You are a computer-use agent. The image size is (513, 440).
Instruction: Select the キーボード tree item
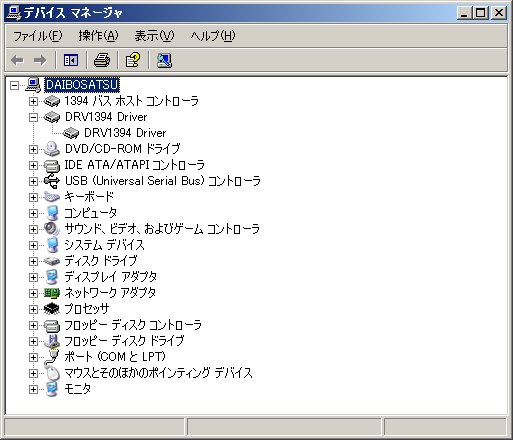click(x=89, y=197)
